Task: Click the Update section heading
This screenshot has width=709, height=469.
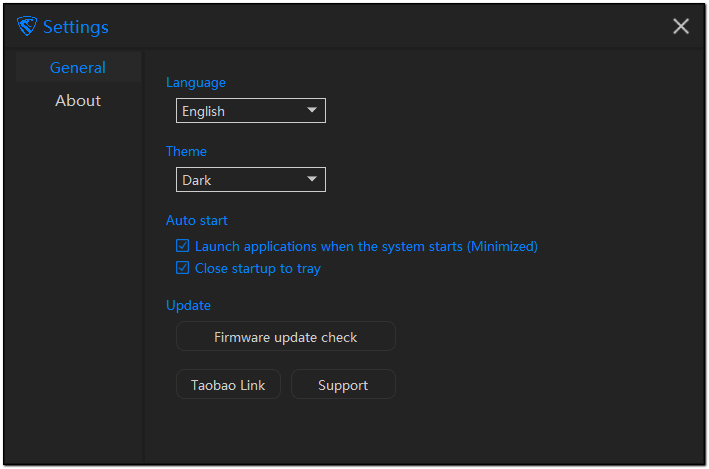Action: click(188, 305)
